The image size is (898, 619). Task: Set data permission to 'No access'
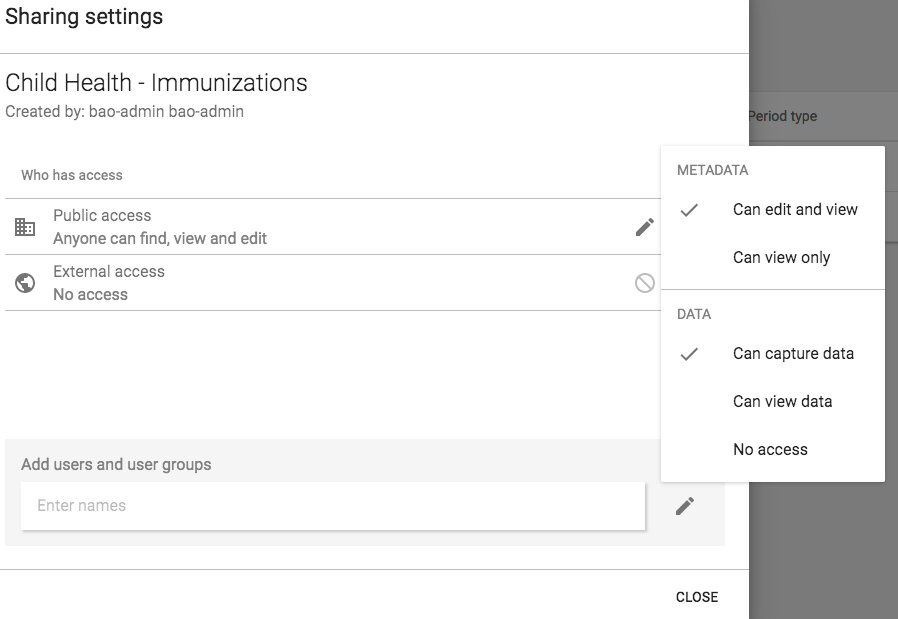[x=770, y=450]
